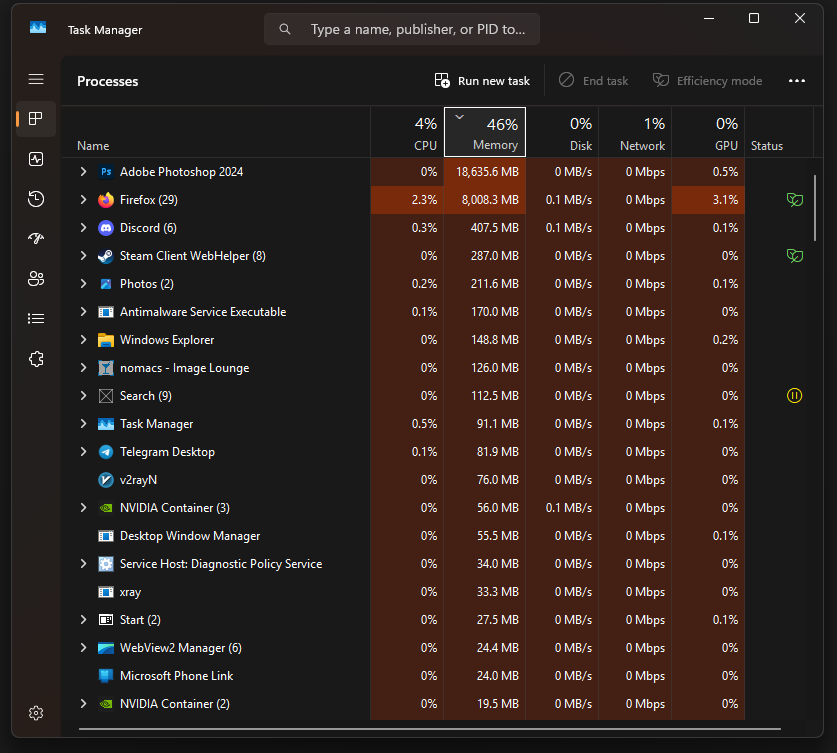
Task: Open the Startup apps sidebar icon
Action: [x=36, y=239]
